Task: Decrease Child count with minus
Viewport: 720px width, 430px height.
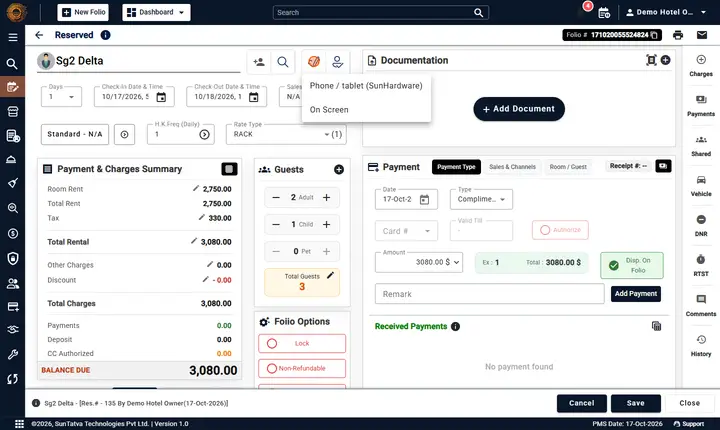Action: (x=276, y=224)
